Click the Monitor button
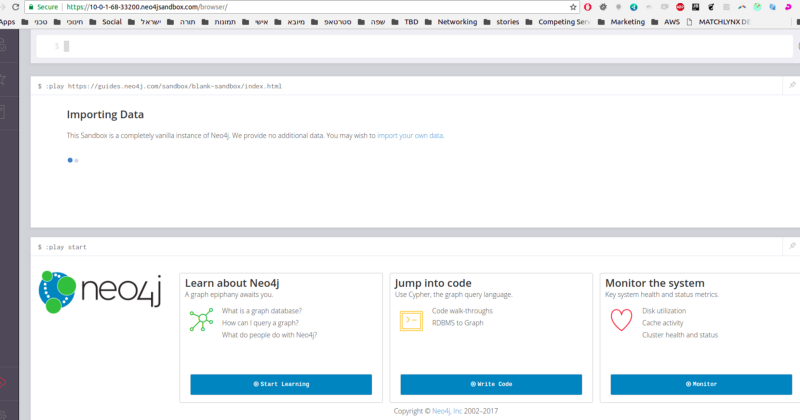 pyautogui.click(x=701, y=384)
